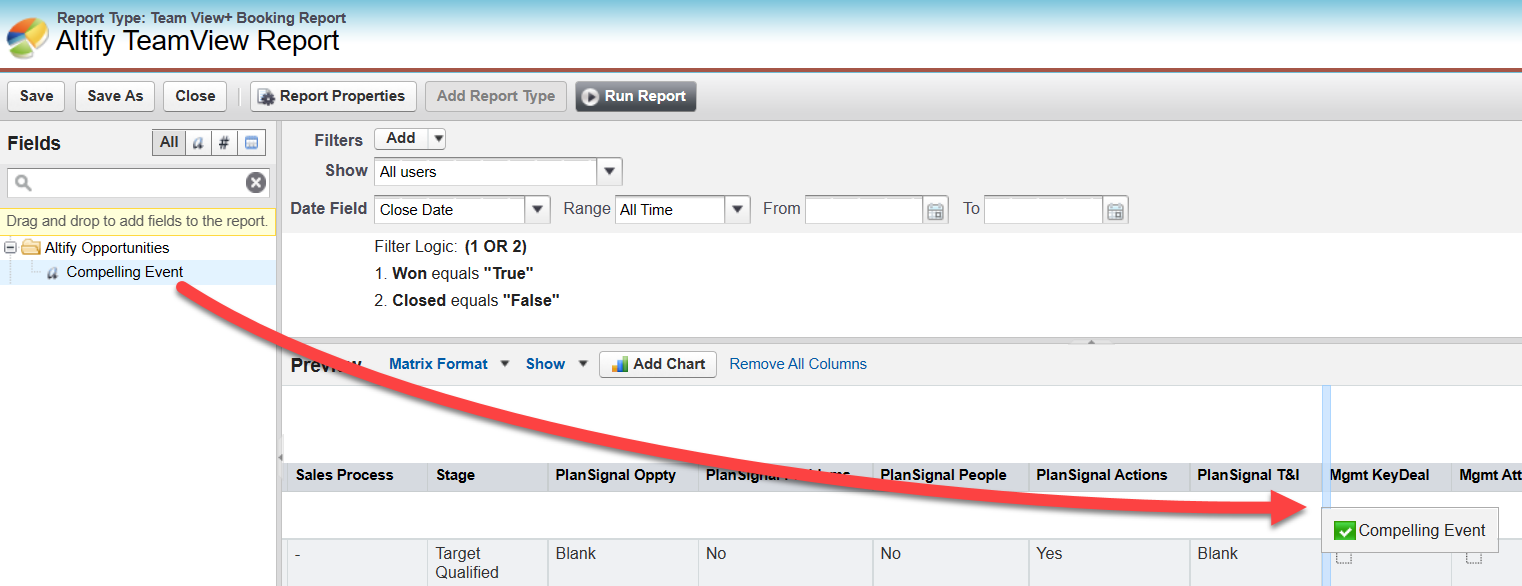The height and width of the screenshot is (586, 1522).
Task: Select filter 'Closed equals False'
Action: pos(467,300)
